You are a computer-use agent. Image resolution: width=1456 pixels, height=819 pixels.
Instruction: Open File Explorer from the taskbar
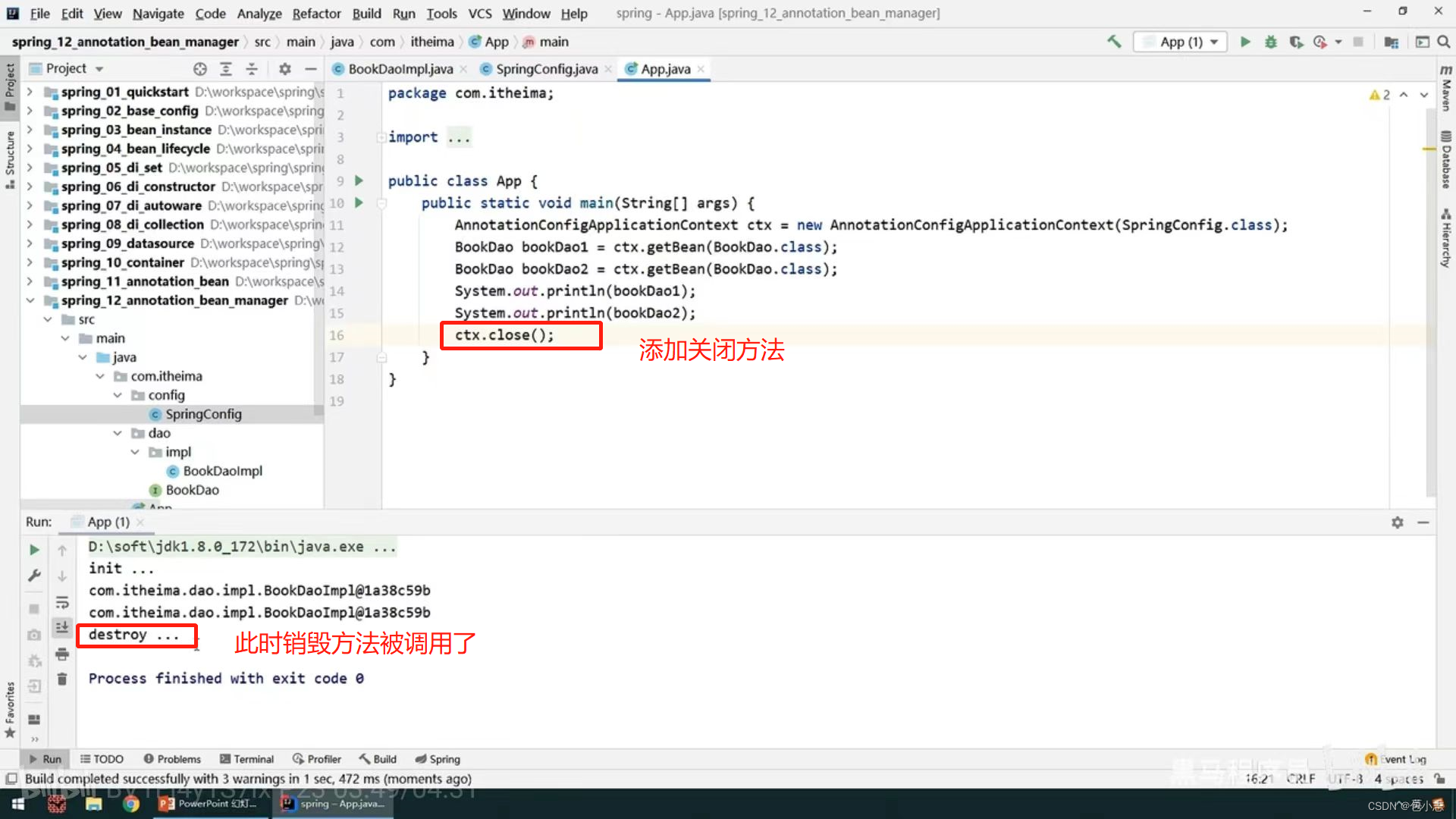93,804
